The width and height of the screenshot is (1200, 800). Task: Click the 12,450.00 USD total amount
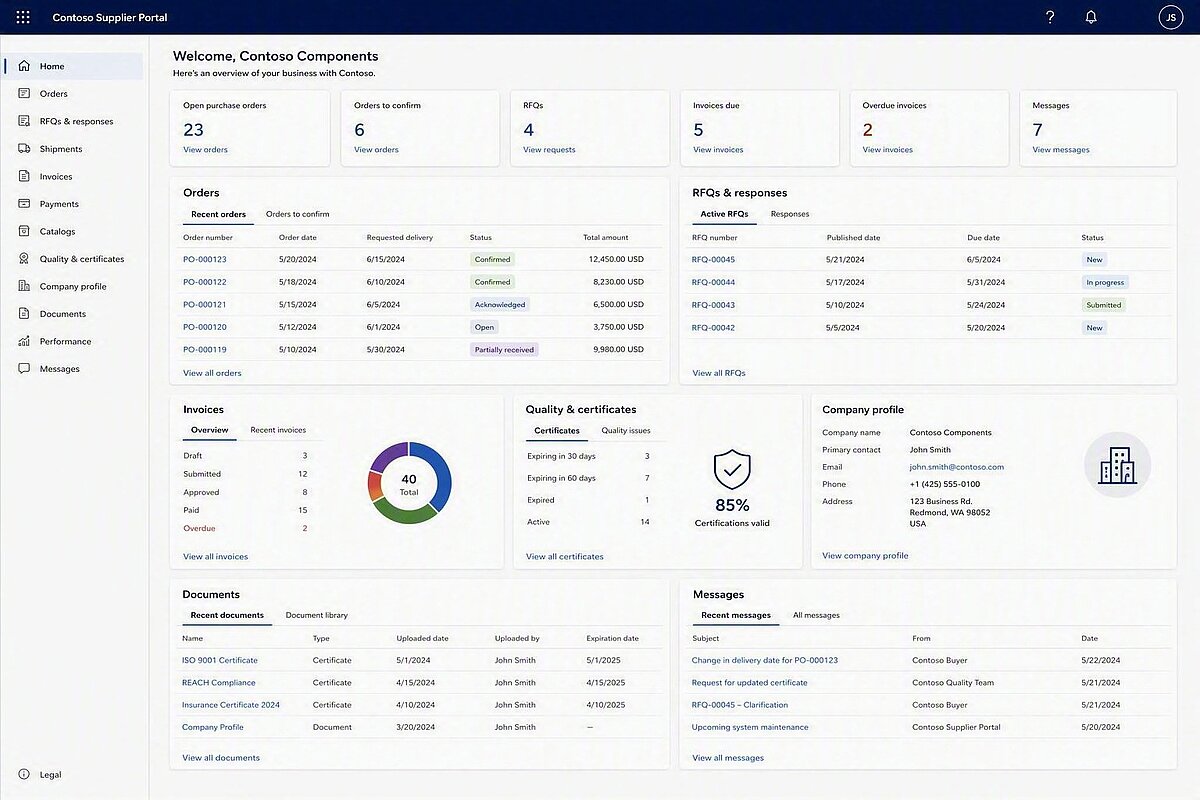(x=616, y=259)
